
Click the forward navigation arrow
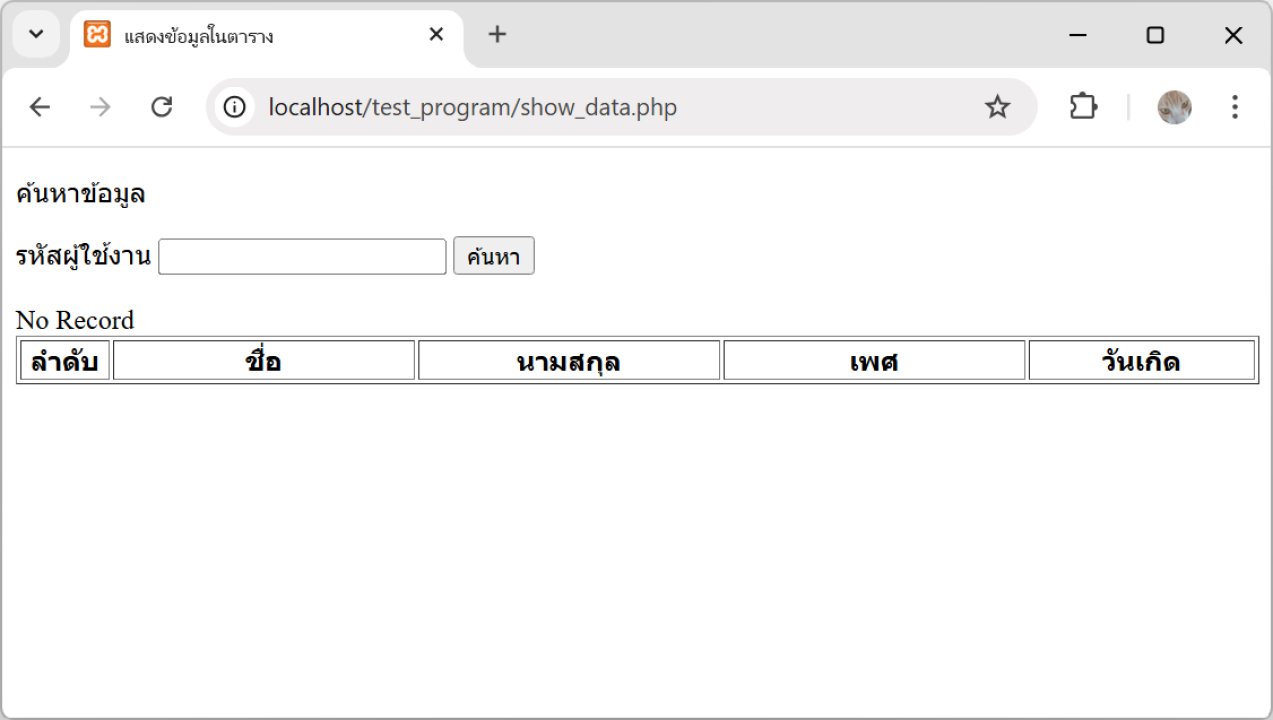[100, 107]
